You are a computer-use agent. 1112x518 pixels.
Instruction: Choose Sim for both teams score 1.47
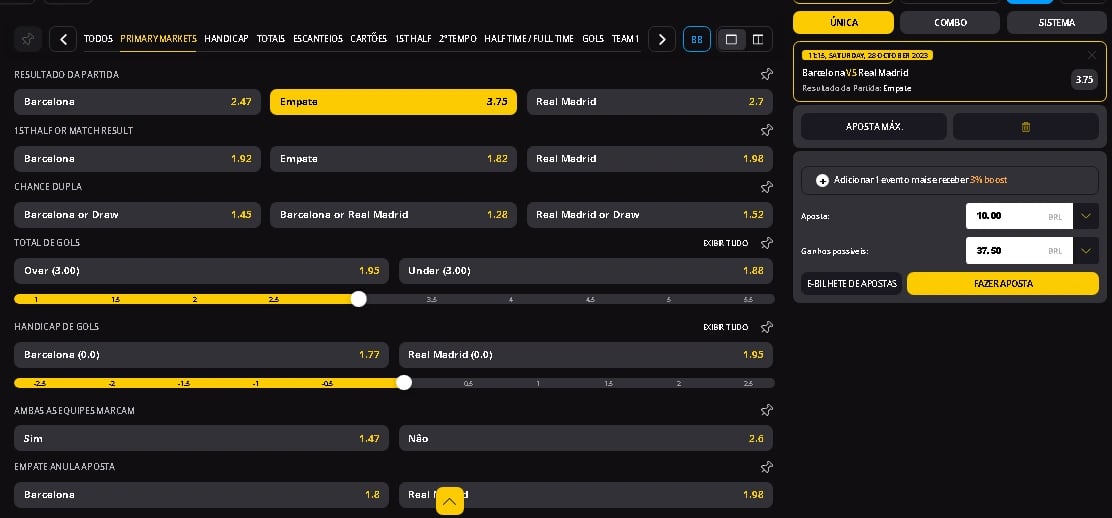[x=201, y=439]
